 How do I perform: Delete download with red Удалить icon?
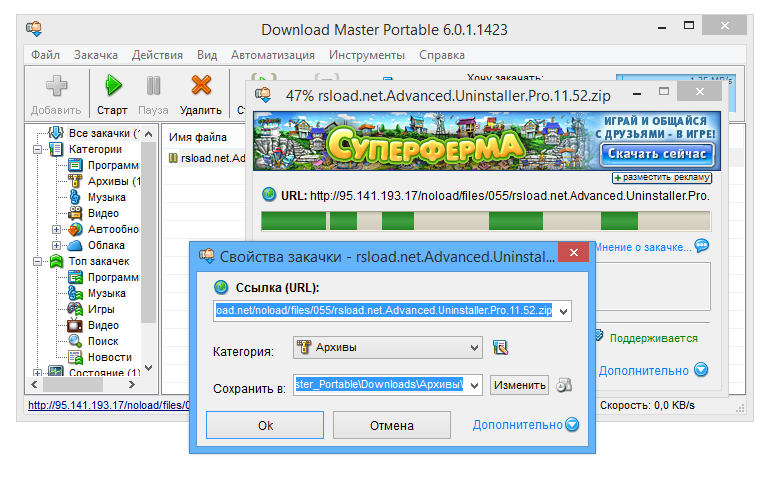click(201, 85)
